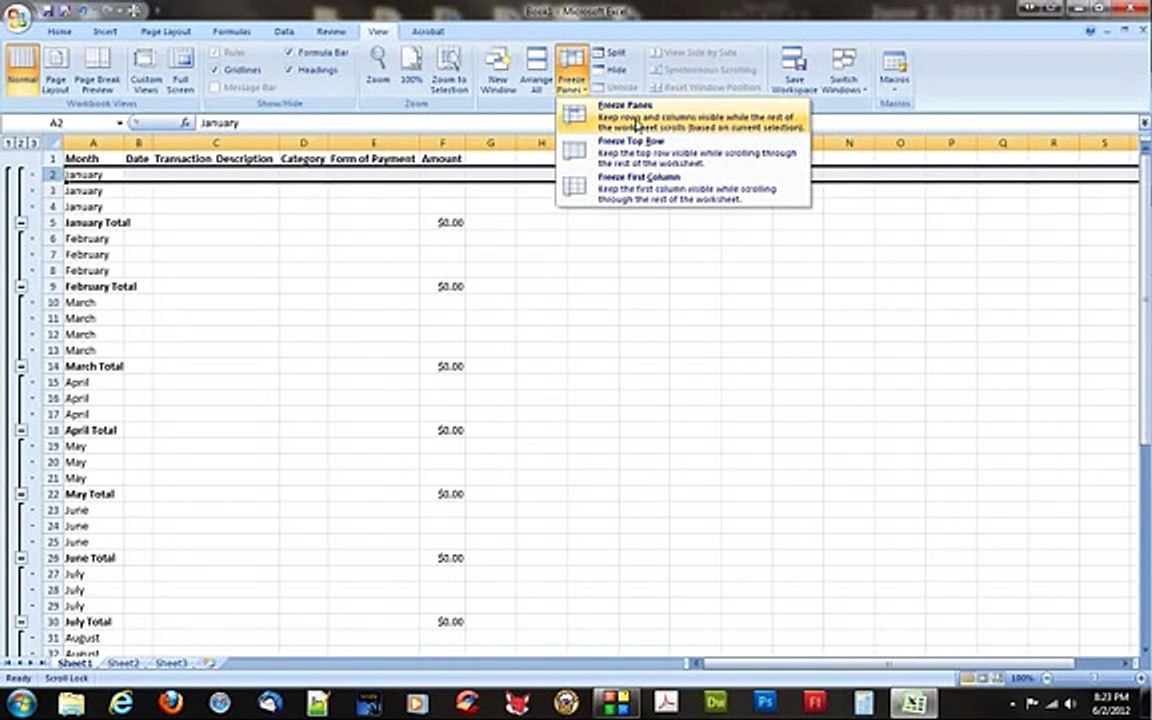Open the Home ribbon tab

[x=60, y=32]
